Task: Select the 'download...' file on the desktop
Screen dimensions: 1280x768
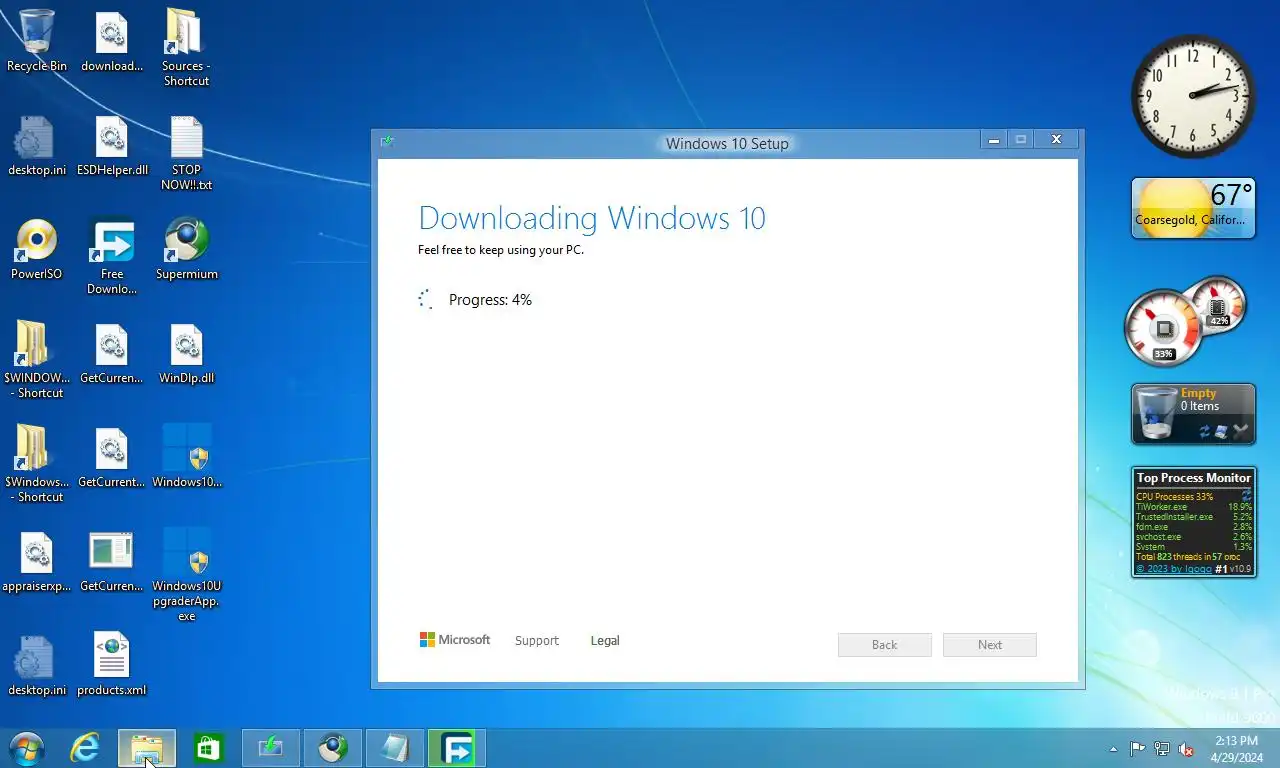Action: click(112, 41)
